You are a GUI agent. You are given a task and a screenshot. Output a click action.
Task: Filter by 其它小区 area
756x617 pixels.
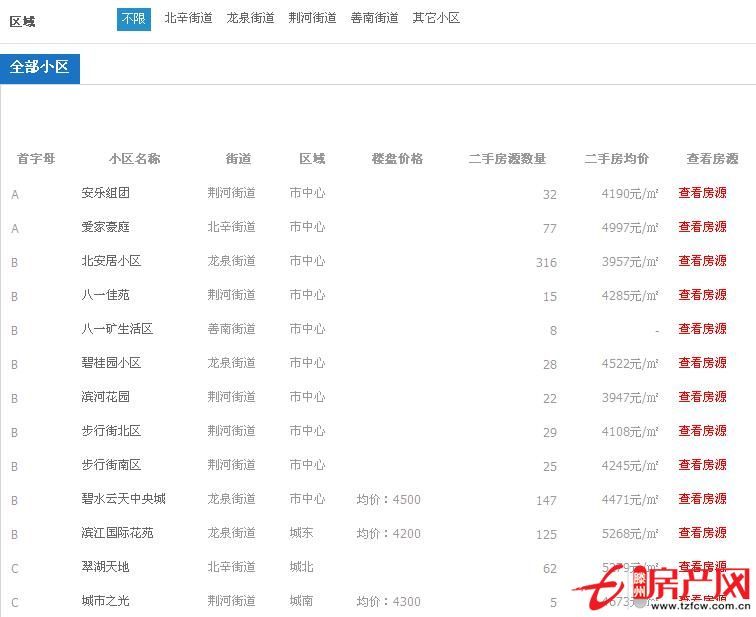click(436, 18)
